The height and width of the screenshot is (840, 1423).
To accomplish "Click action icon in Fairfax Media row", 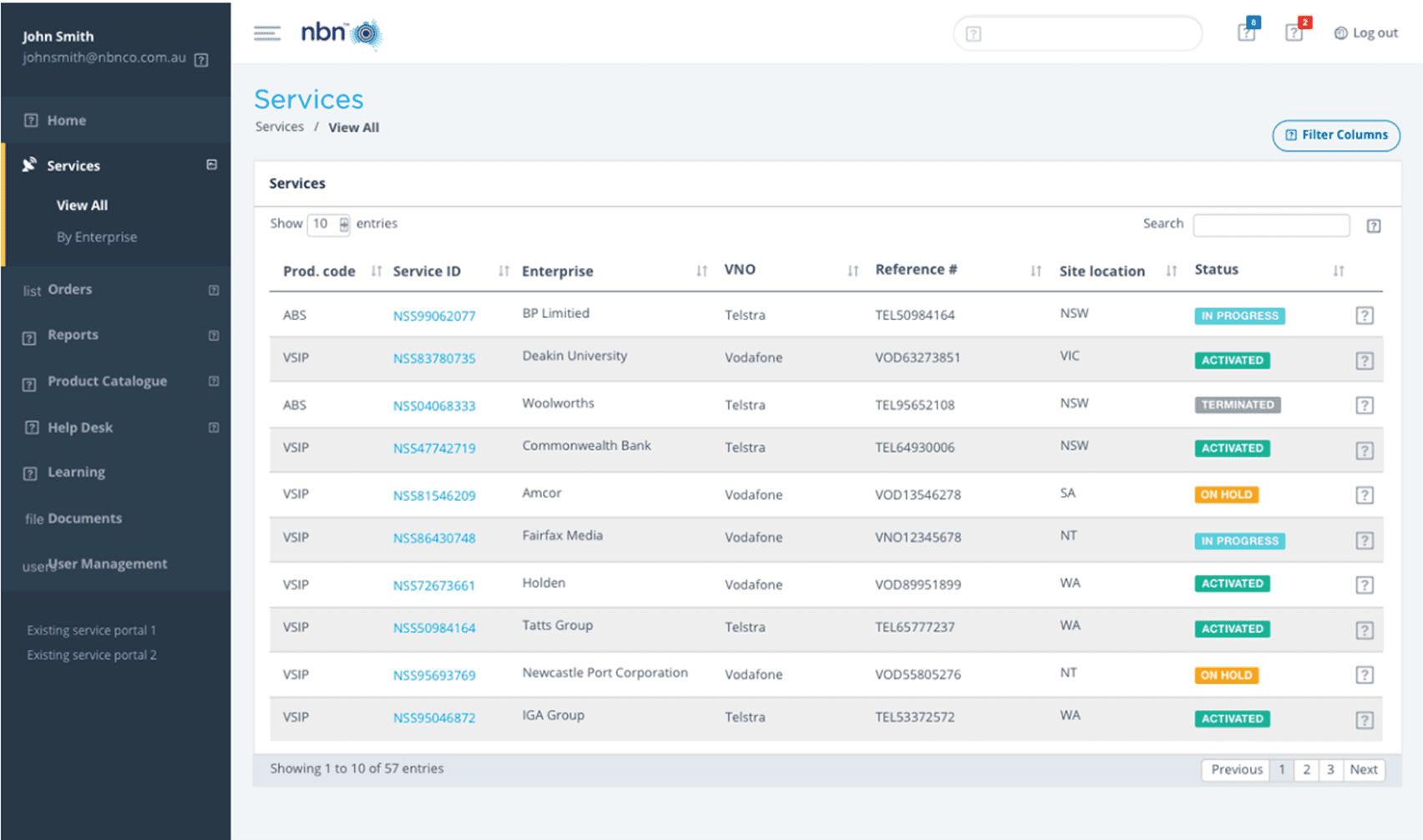I will pyautogui.click(x=1365, y=540).
